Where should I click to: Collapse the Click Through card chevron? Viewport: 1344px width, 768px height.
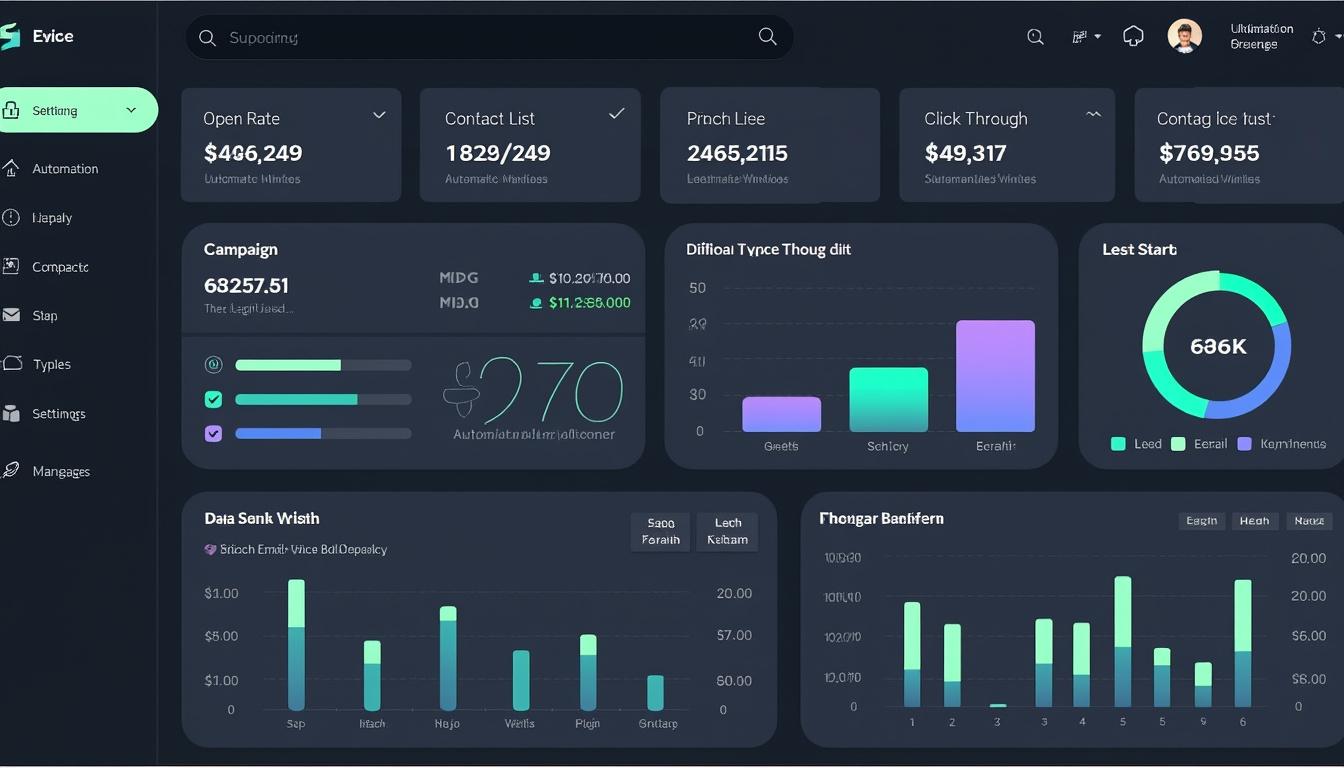[1093, 114]
